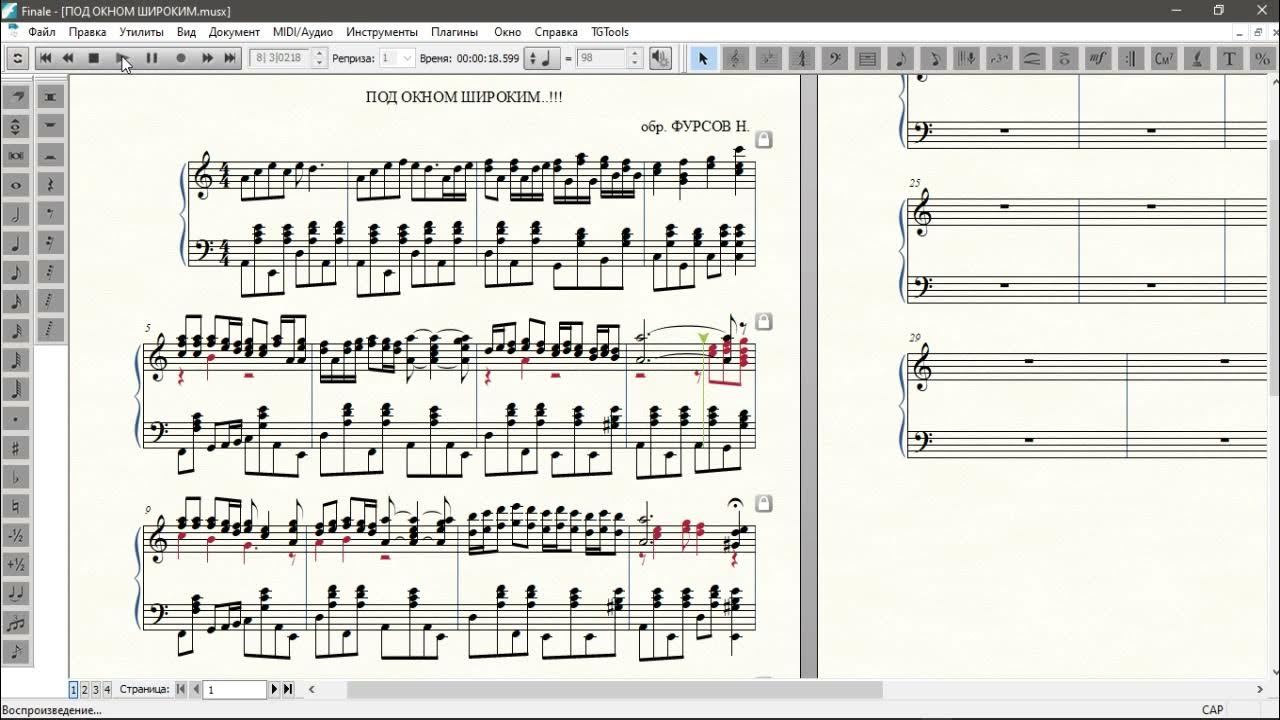Image resolution: width=1280 pixels, height=720 pixels.
Task: Select the Resize tool (% icon)
Action: [1263, 58]
